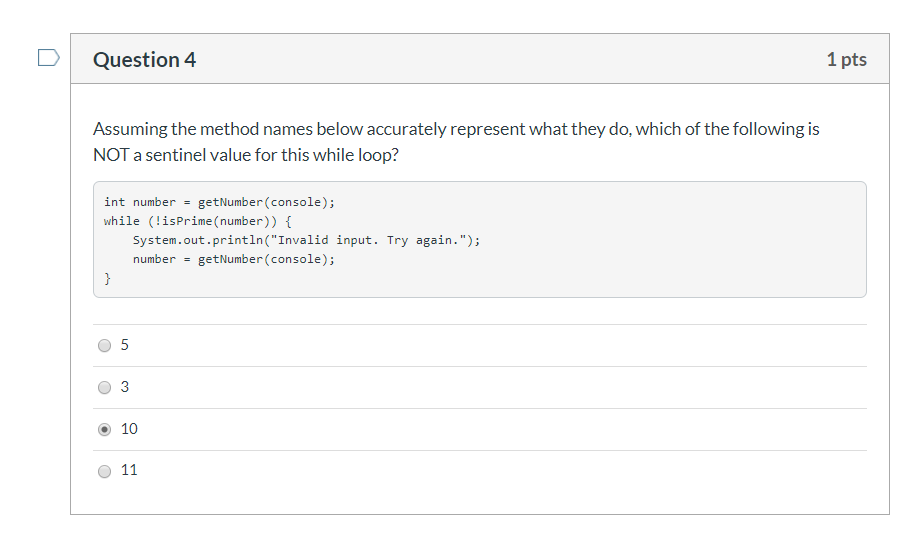Click the answer label text "11"

tap(129, 470)
